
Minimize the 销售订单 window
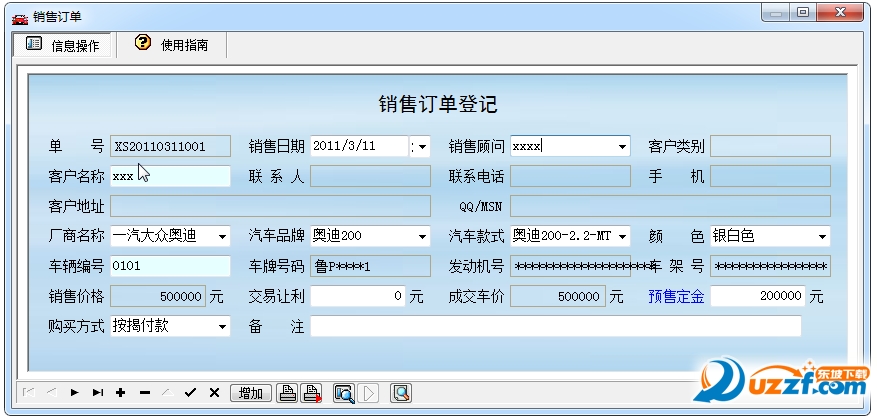tap(776, 13)
